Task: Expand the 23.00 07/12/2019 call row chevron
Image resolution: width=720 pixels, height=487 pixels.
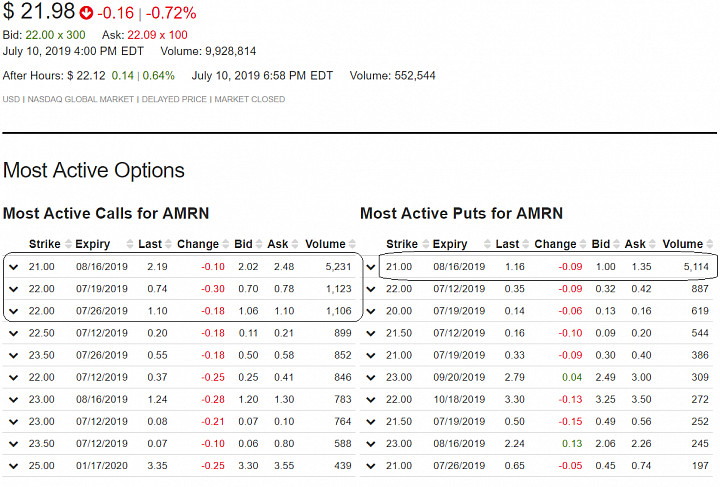Action: click(x=14, y=422)
